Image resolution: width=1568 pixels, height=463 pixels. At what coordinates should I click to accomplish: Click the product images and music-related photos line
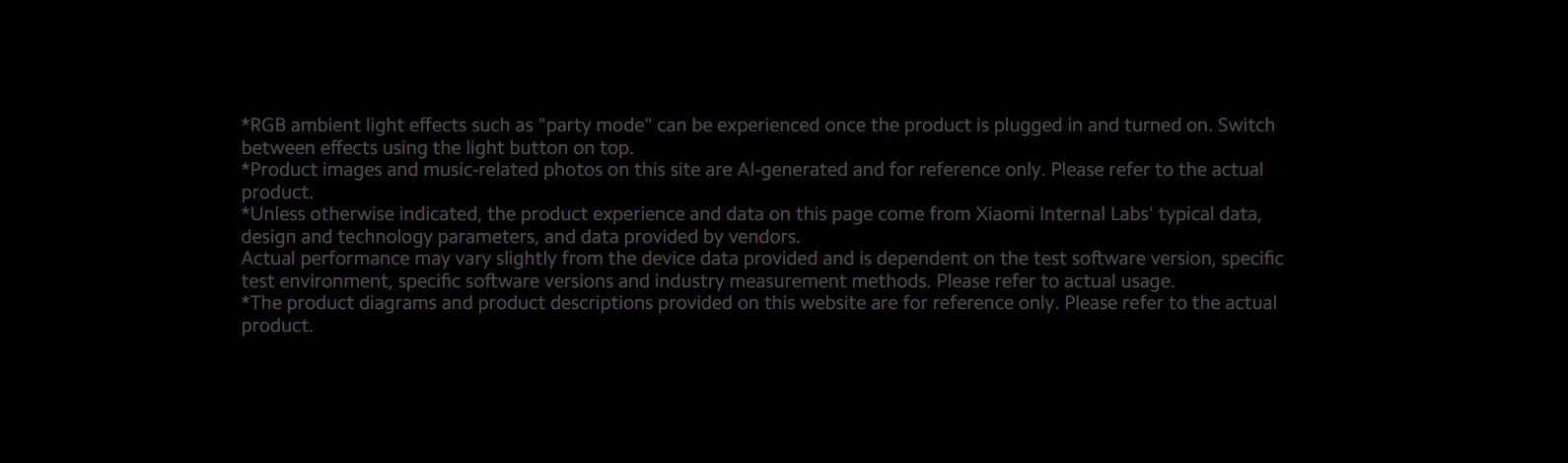[752, 170]
